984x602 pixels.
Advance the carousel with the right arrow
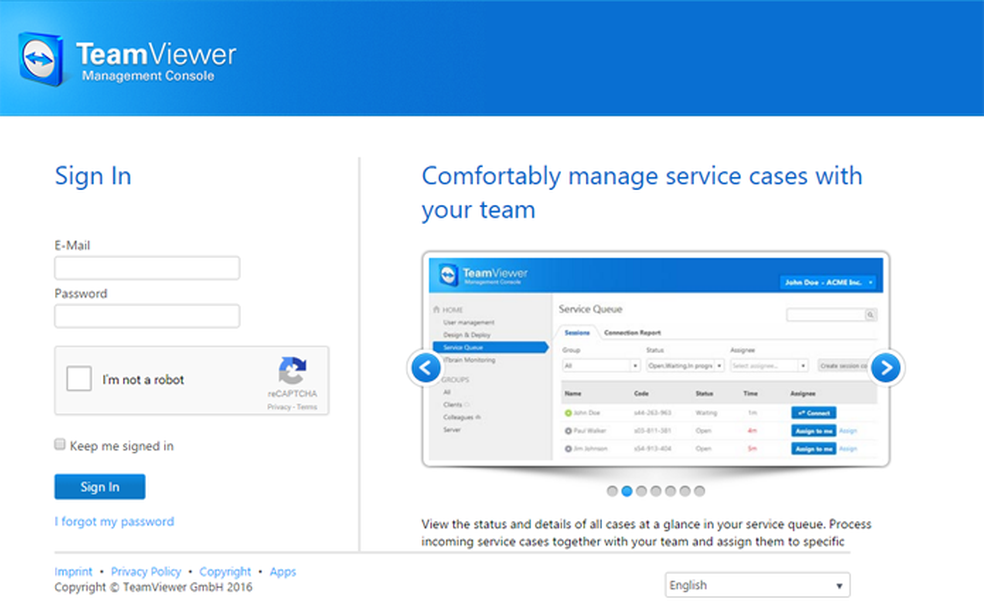(886, 368)
